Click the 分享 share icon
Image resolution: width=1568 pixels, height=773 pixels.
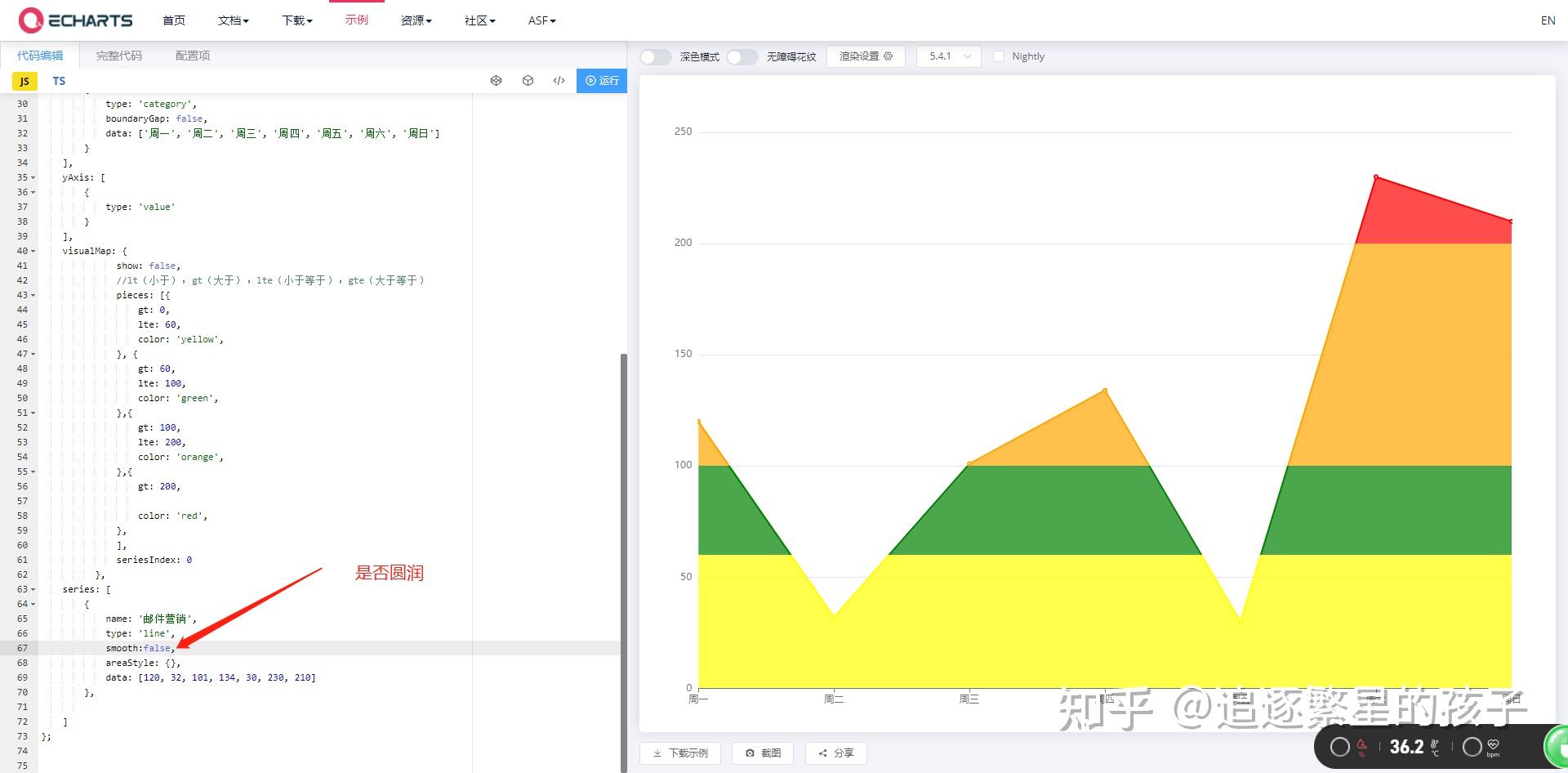(822, 753)
